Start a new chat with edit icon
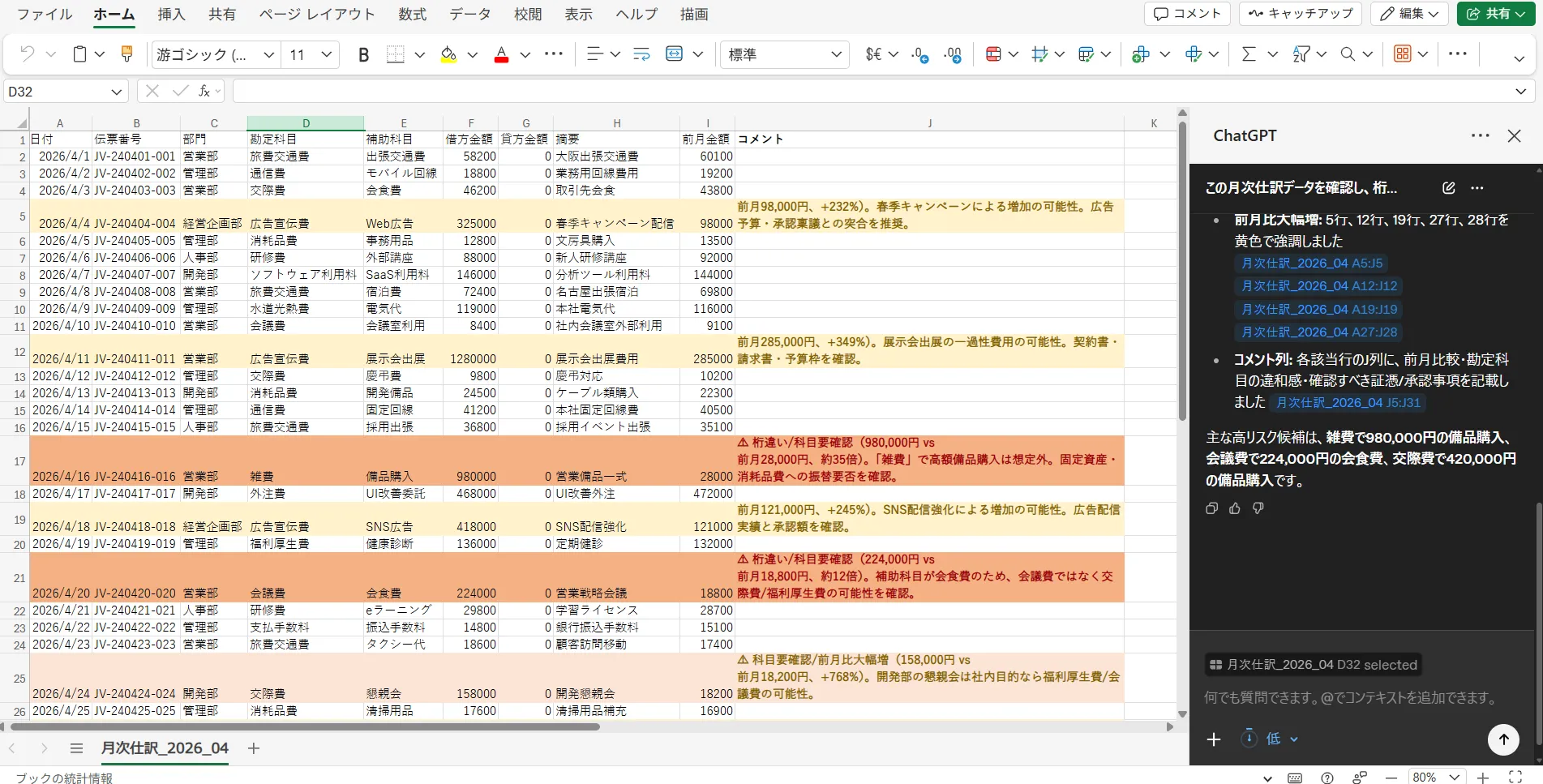Image resolution: width=1543 pixels, height=784 pixels. pos(1449,188)
